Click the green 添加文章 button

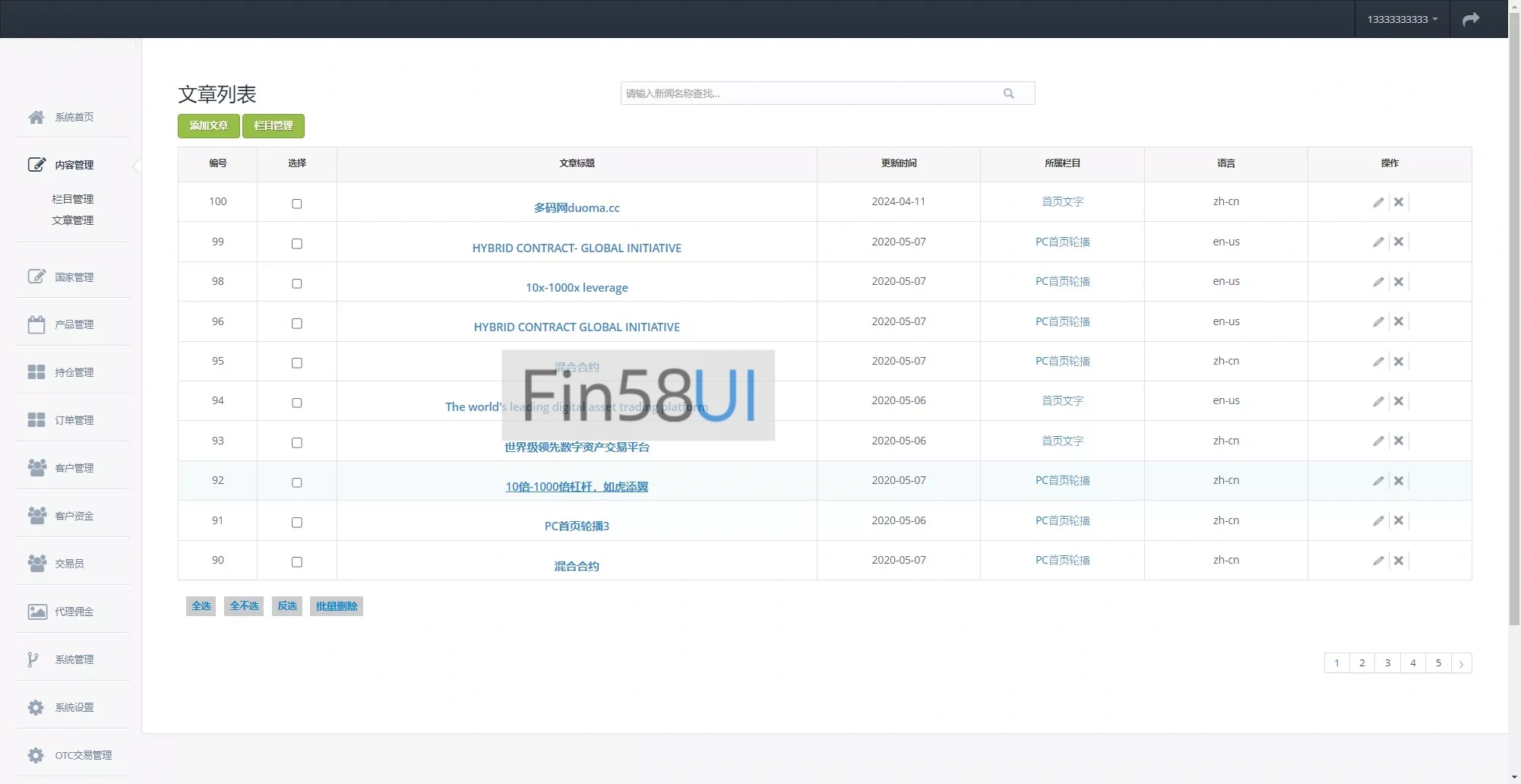209,126
